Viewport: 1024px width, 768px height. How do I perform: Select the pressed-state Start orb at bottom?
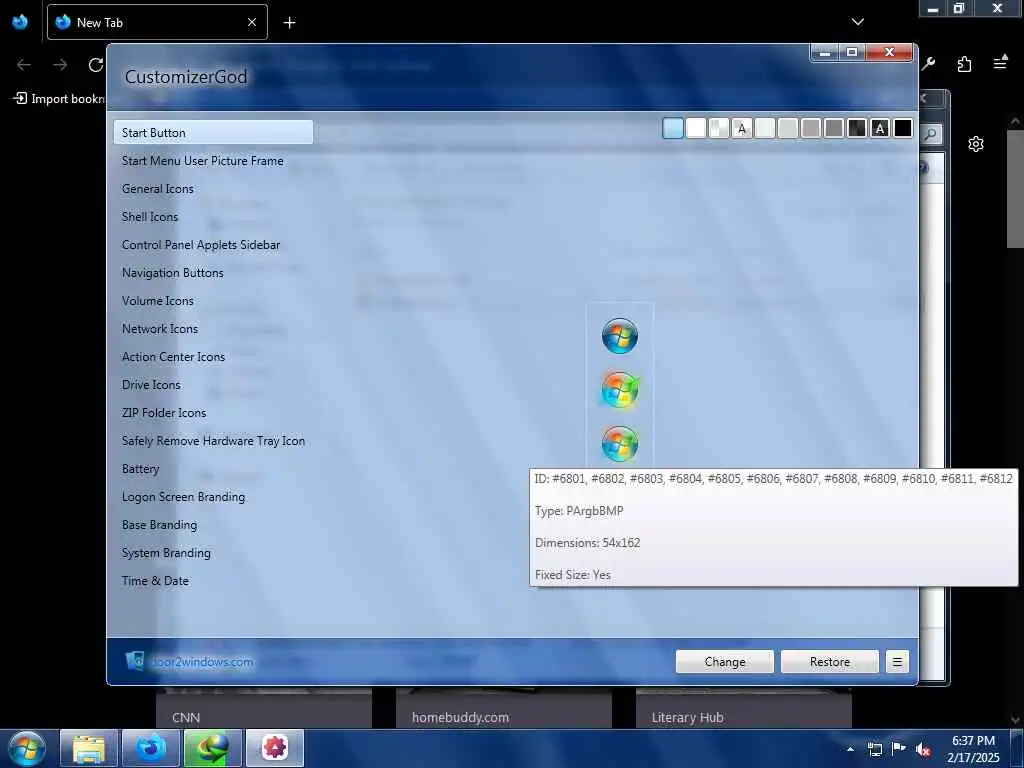pyautogui.click(x=620, y=443)
